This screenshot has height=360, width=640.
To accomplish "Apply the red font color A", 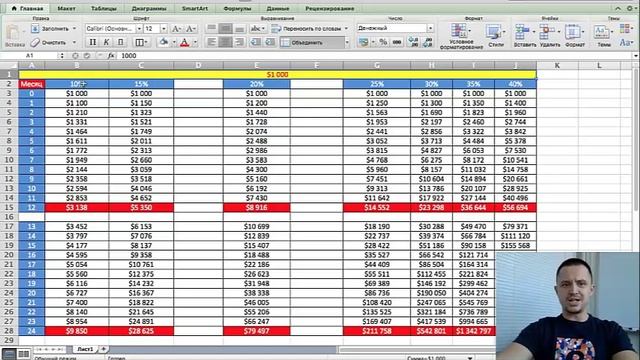I will [x=184, y=42].
